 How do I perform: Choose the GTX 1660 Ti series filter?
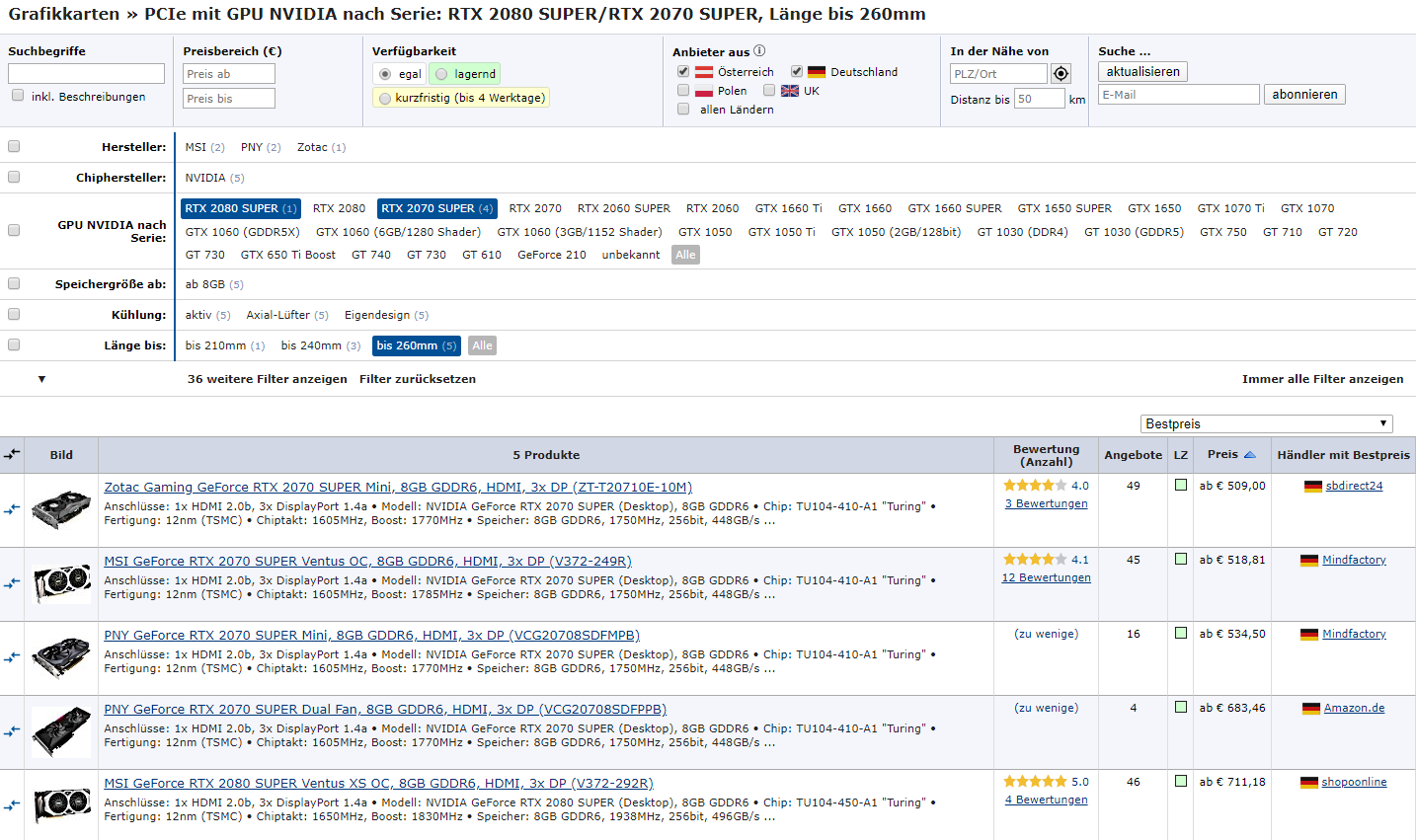[788, 208]
